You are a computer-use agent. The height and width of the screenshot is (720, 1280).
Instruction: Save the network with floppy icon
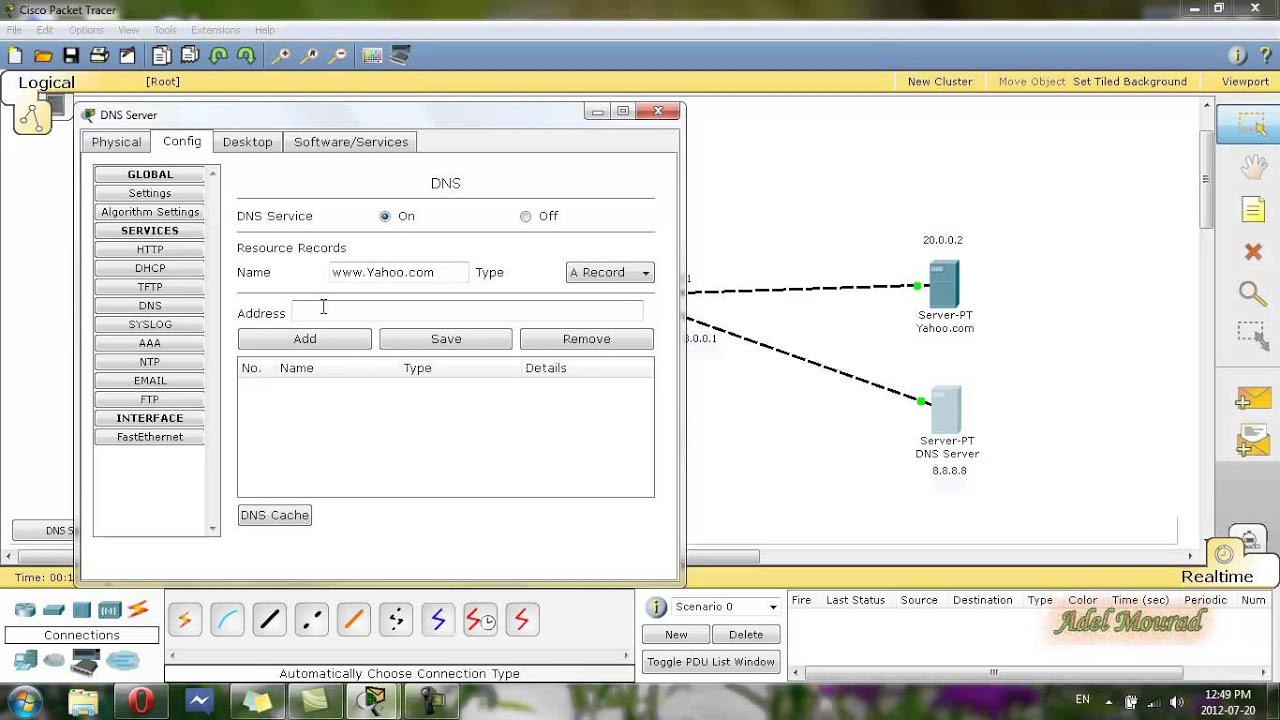pos(71,56)
